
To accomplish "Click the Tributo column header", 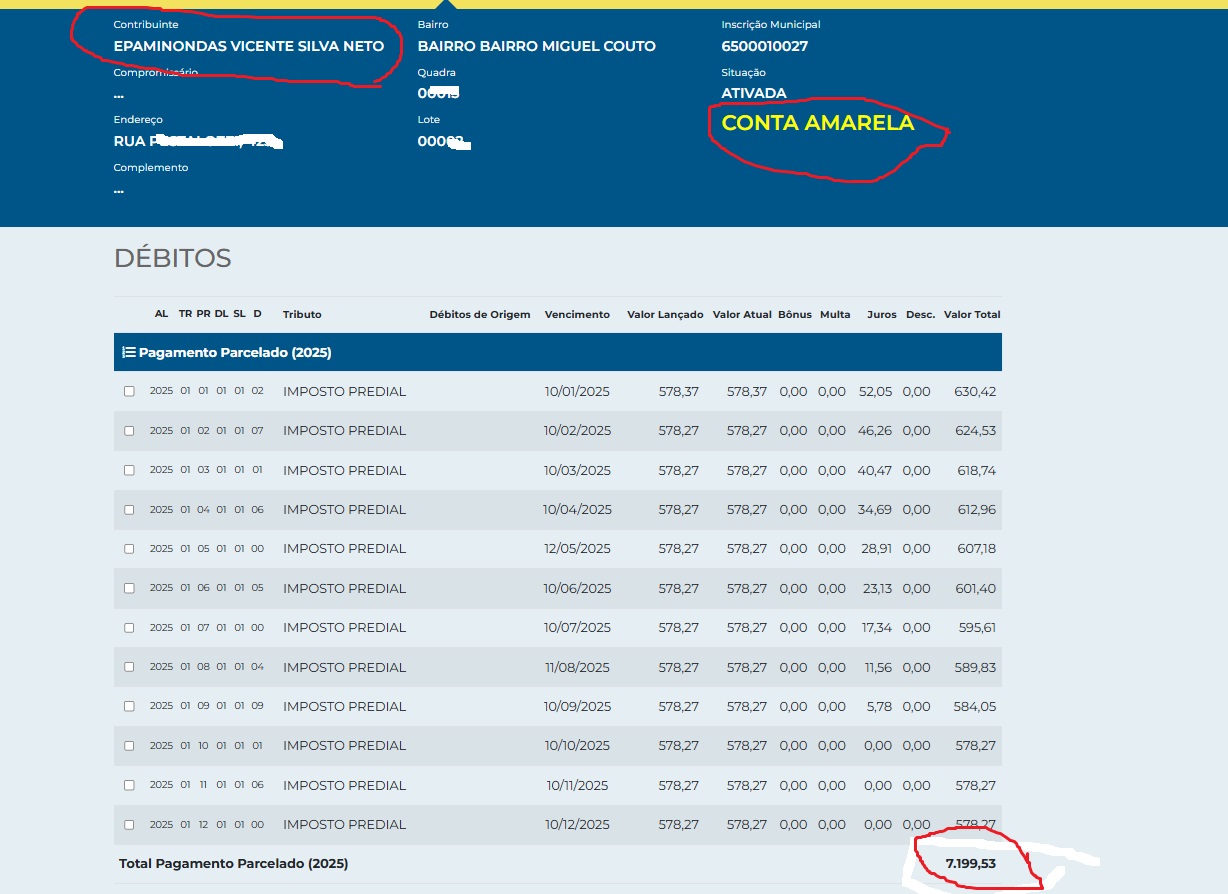I will (302, 314).
